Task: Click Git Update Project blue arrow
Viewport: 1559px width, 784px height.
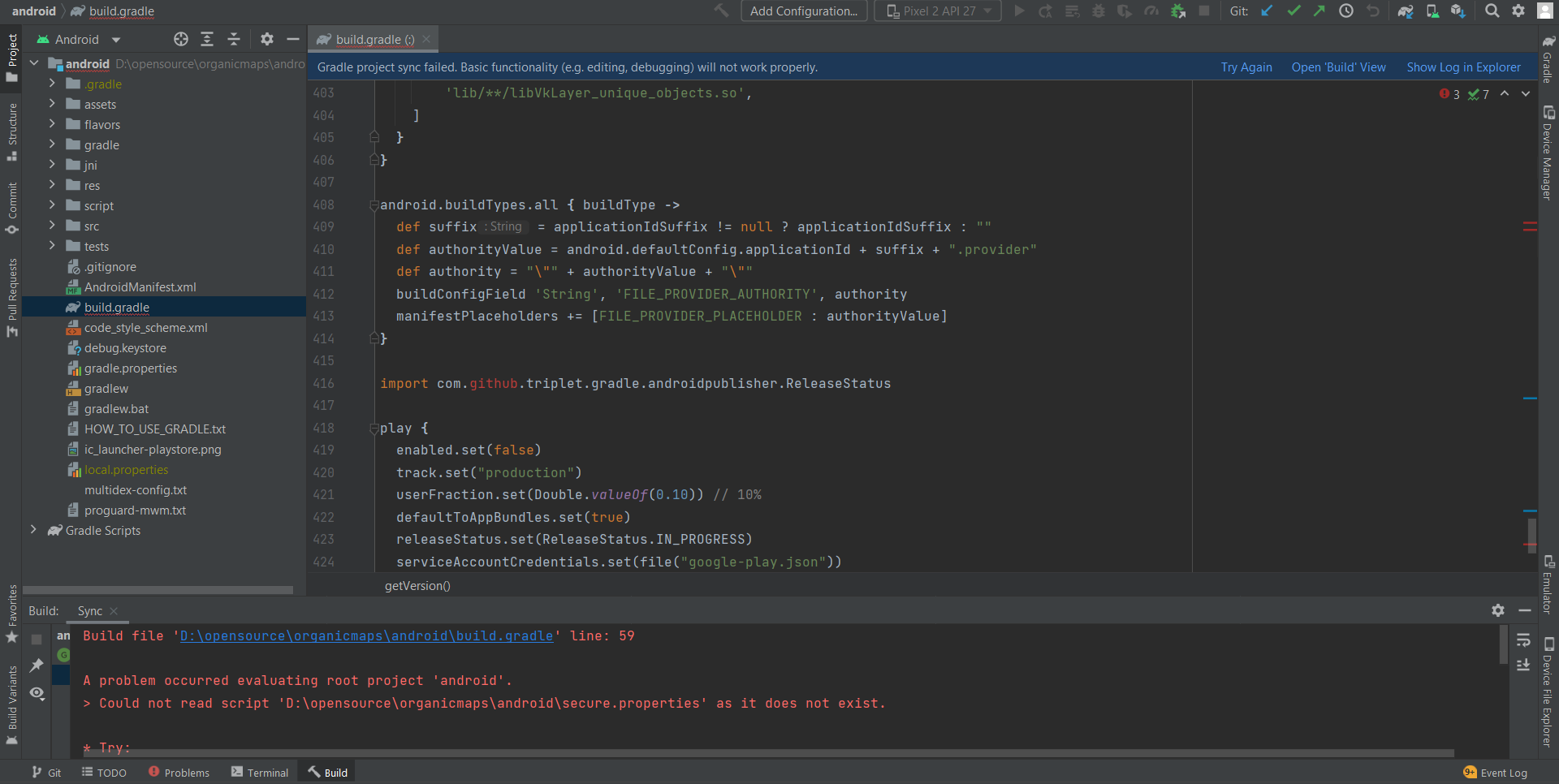Action: (x=1267, y=11)
